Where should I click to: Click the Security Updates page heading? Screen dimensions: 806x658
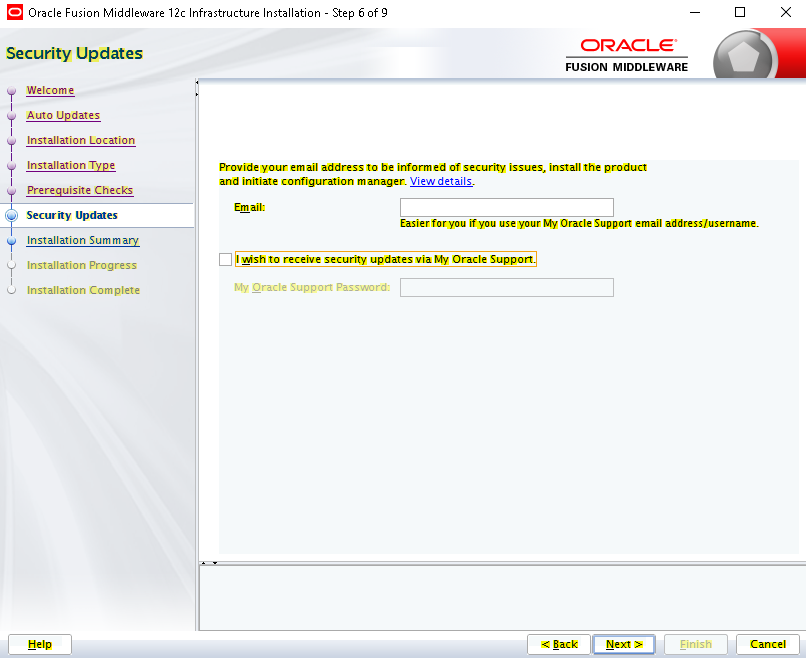(x=74, y=53)
